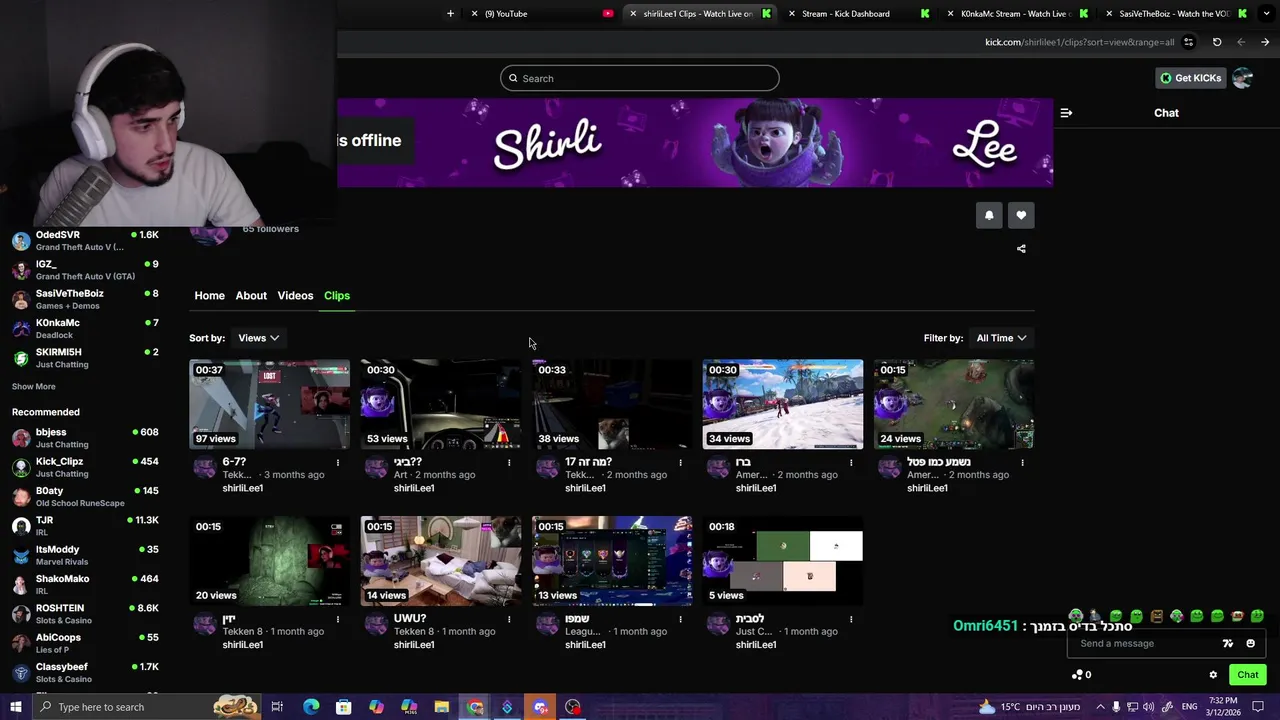
Task: Click the ENG language indicator in the taskbar
Action: pyautogui.click(x=1190, y=707)
